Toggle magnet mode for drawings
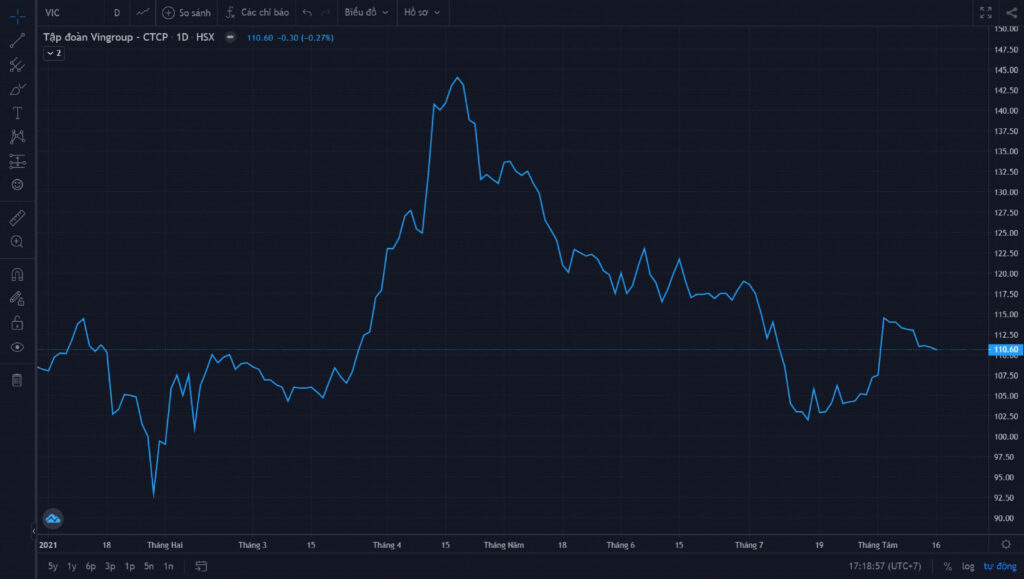1024x579 pixels. pyautogui.click(x=18, y=274)
